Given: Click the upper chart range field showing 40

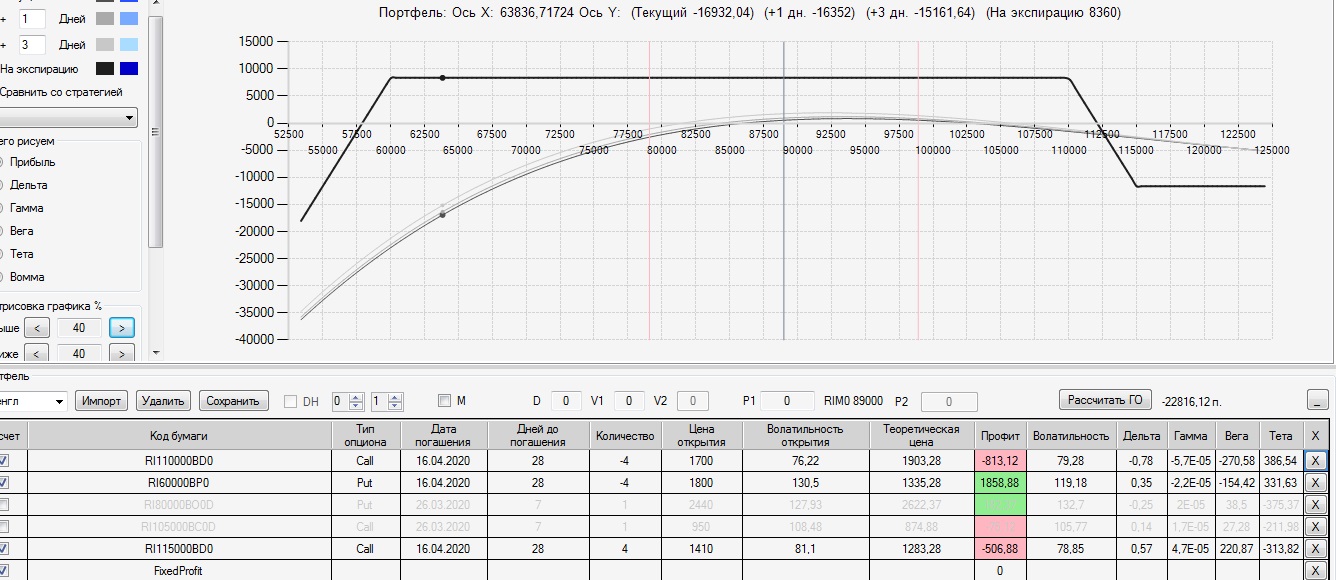Looking at the screenshot, I should point(79,328).
